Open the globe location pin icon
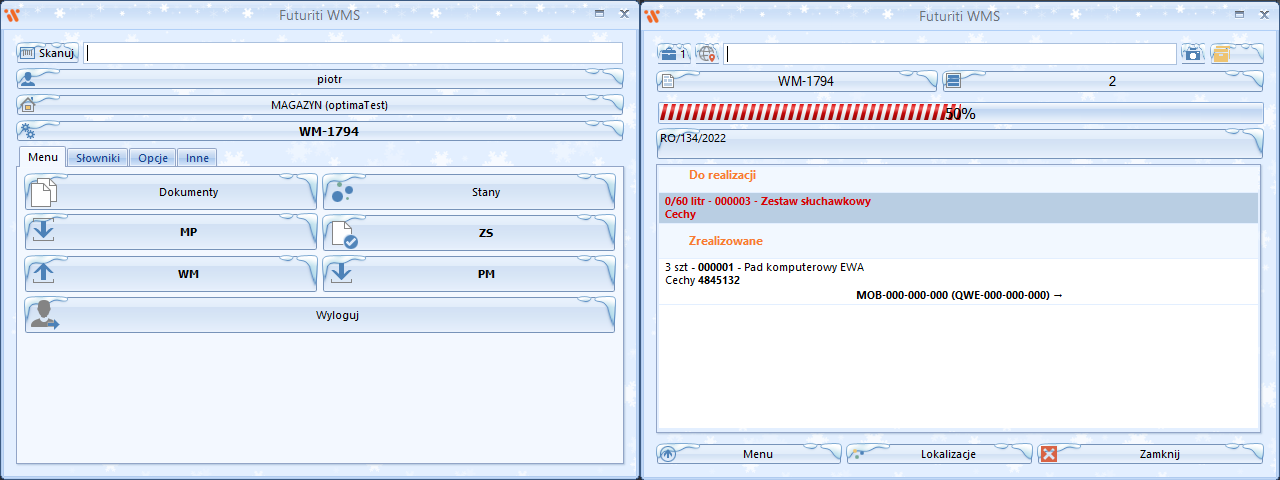The width and height of the screenshot is (1280, 480). tap(706, 54)
